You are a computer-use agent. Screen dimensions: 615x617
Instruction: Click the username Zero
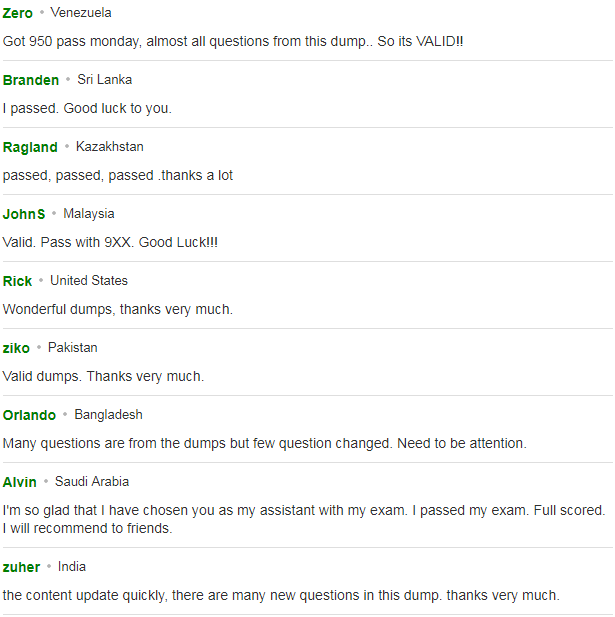click(x=17, y=13)
